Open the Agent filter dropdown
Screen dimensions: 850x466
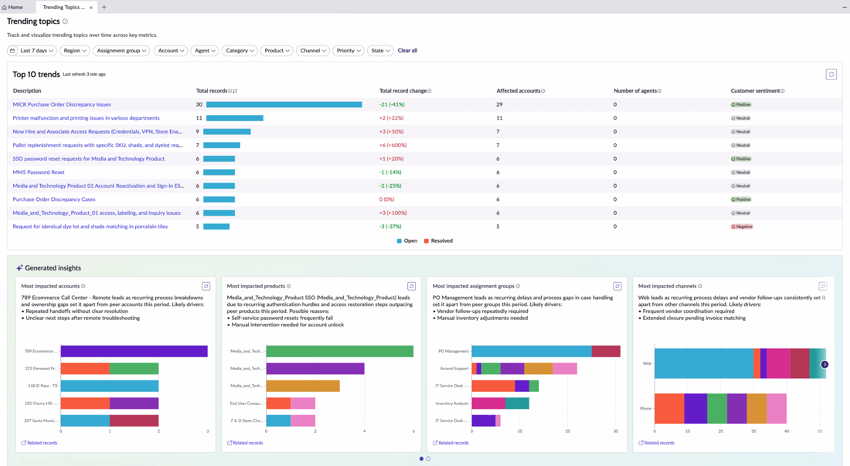205,50
